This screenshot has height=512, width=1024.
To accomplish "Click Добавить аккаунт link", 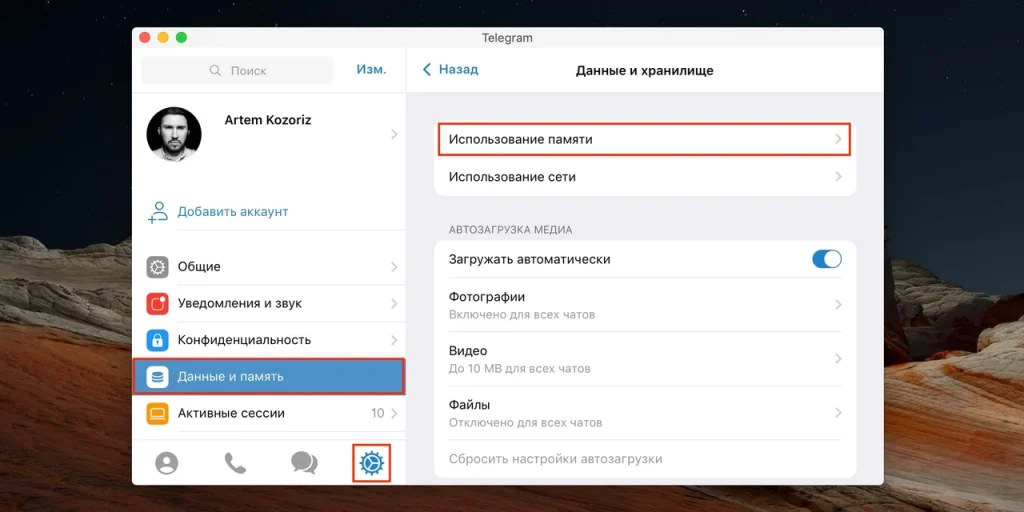I will [x=232, y=212].
